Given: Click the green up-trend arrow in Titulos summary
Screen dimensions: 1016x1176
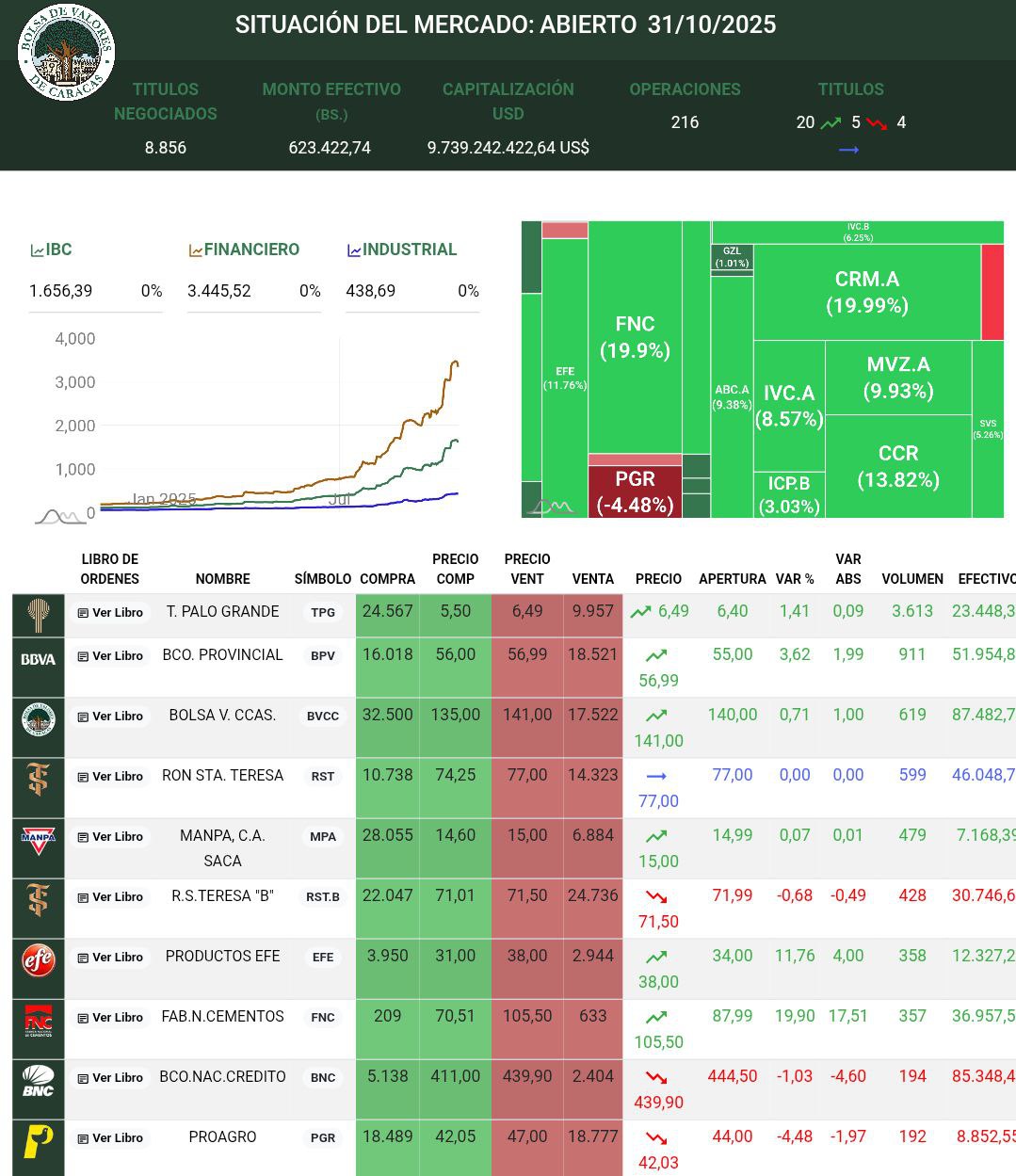Looking at the screenshot, I should [831, 123].
